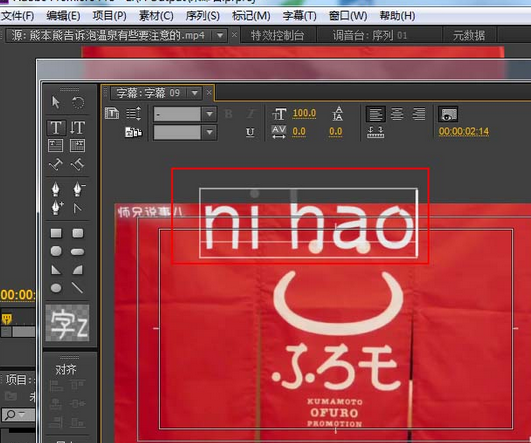Image resolution: width=531 pixels, height=443 pixels.
Task: Open the Roll/Crawl Options icon
Action: coord(134,113)
